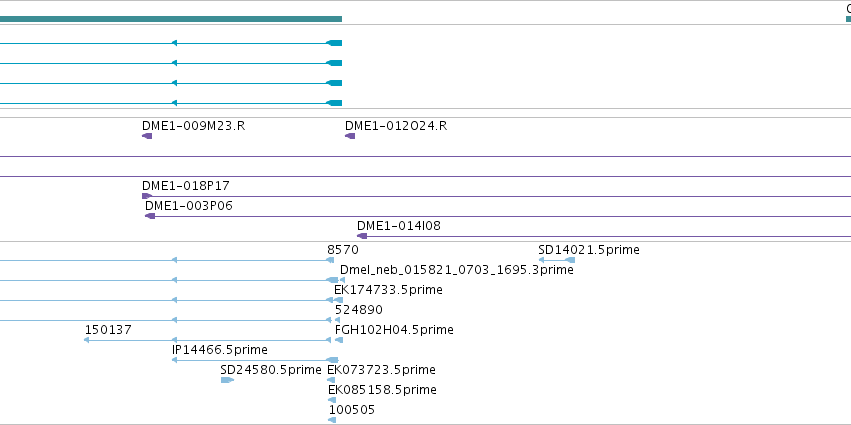
Task: Click the IP14466.5prime feature label
Action: pyautogui.click(x=220, y=350)
